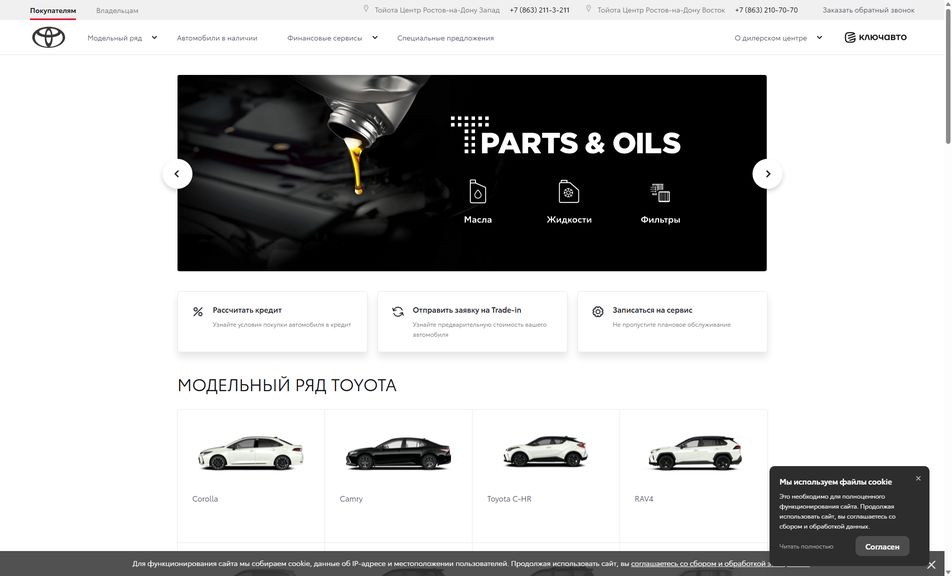Click the PARTS & OILS banner title

click(580, 143)
